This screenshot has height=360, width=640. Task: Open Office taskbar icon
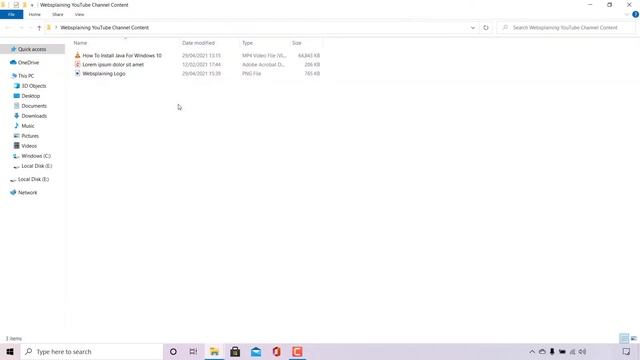276,351
